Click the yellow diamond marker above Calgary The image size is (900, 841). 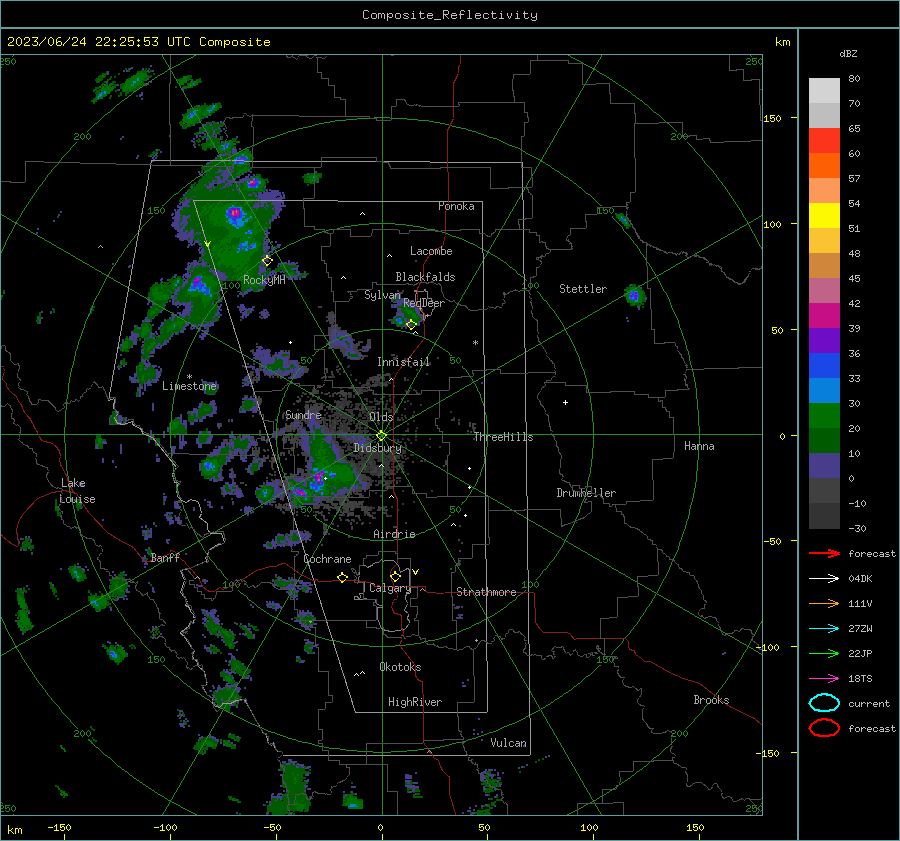click(395, 576)
